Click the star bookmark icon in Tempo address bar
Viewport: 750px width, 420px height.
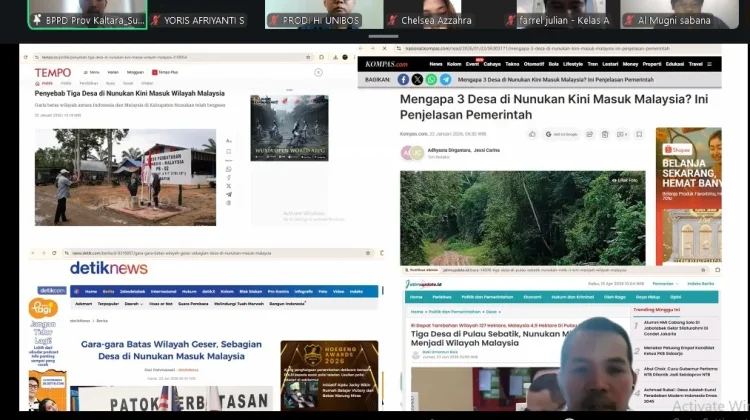(x=308, y=57)
